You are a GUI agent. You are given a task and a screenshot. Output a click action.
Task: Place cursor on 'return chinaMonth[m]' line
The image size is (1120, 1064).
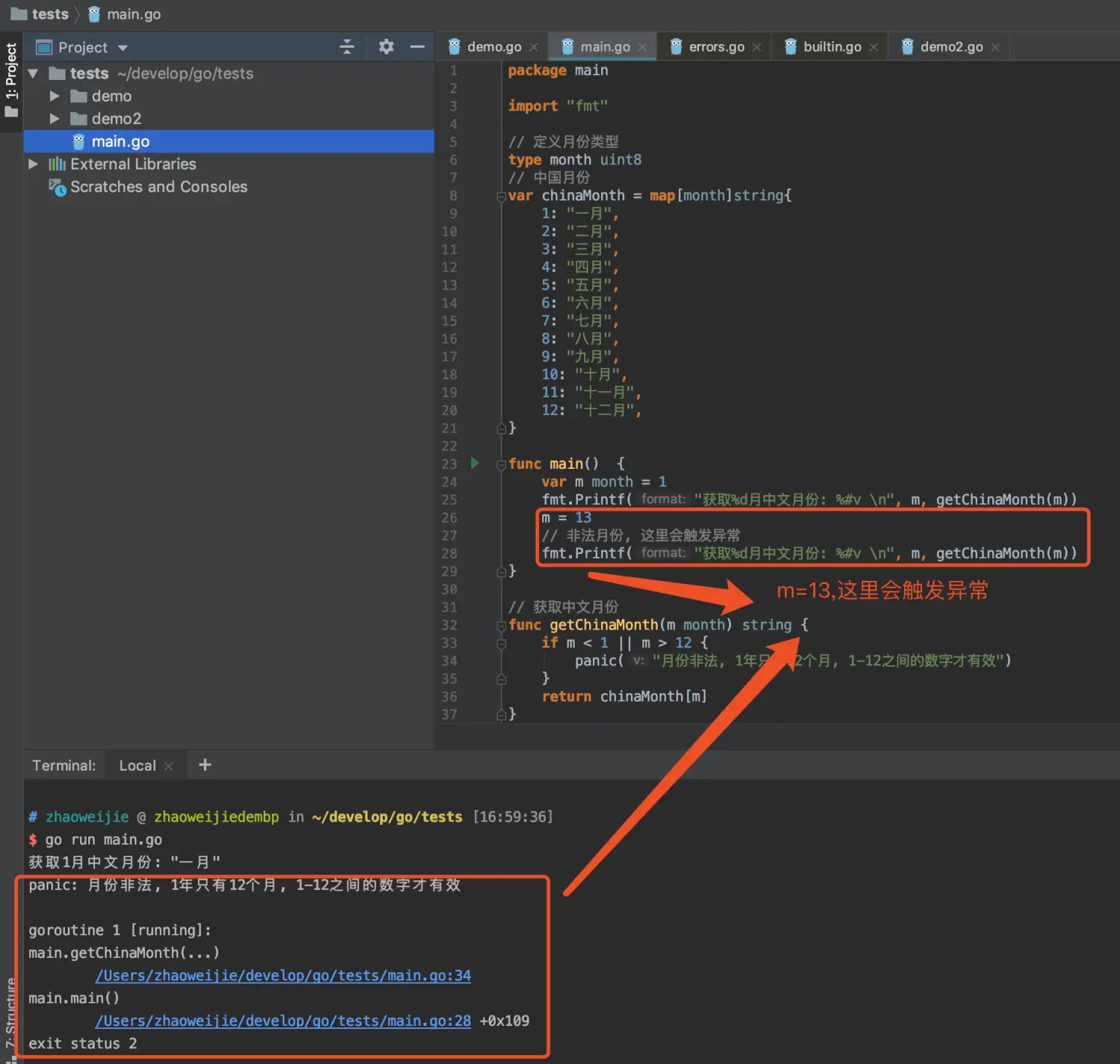(624, 697)
